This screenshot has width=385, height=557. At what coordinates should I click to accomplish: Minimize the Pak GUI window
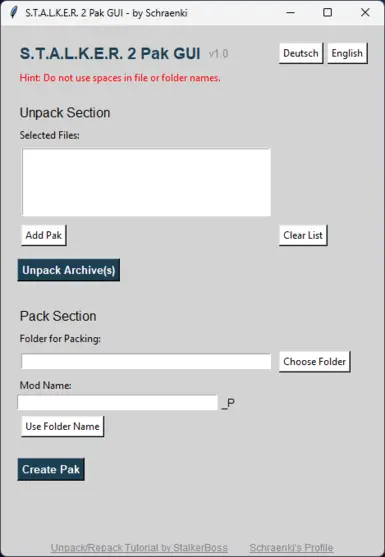click(x=291, y=13)
